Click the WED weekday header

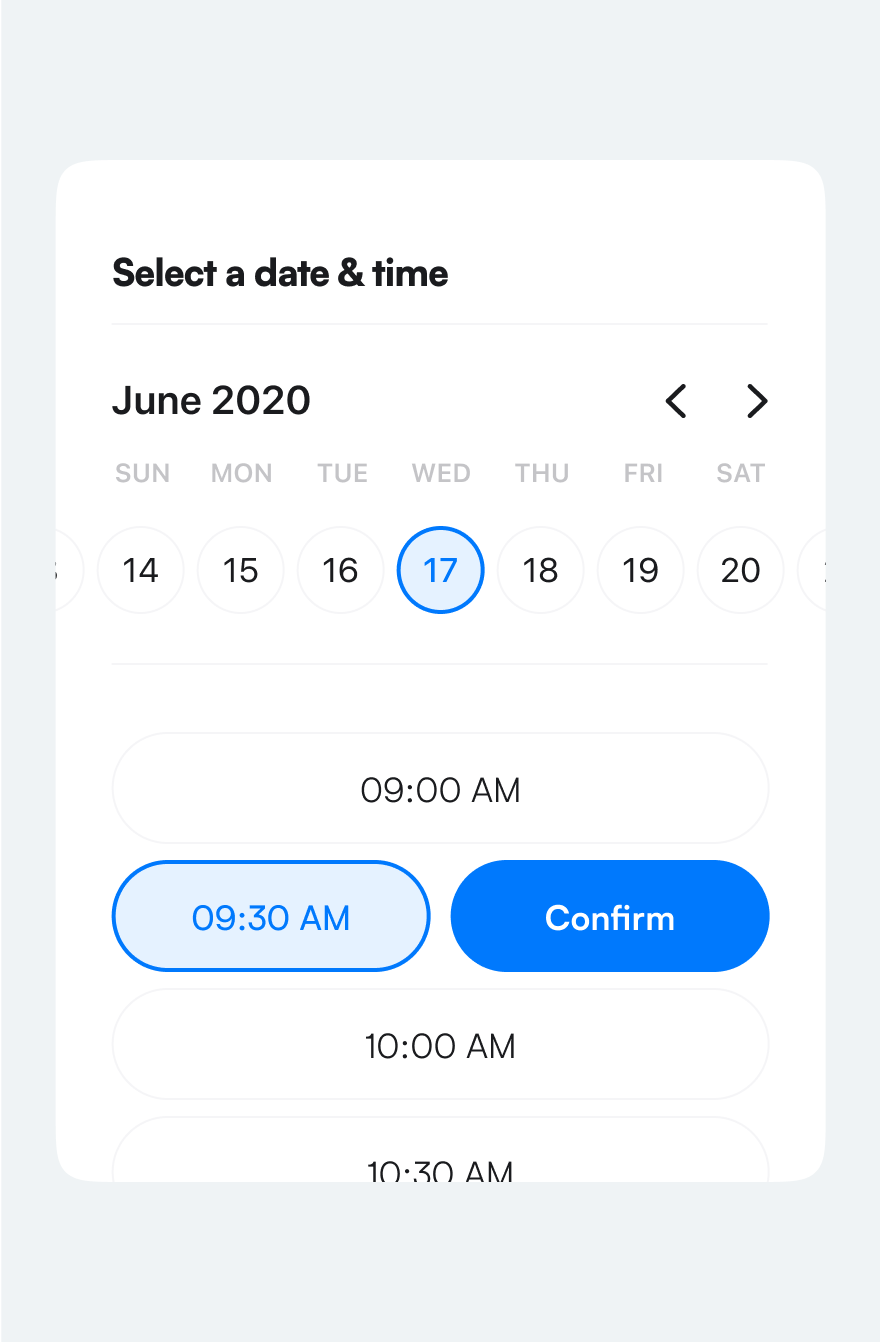click(x=441, y=473)
